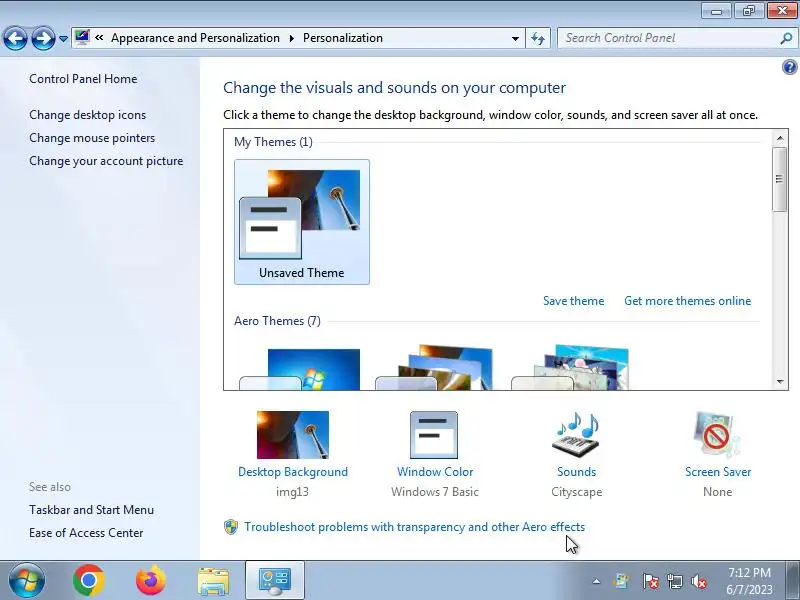Select the Windows 7 Aero theme thumbnail

click(x=300, y=369)
